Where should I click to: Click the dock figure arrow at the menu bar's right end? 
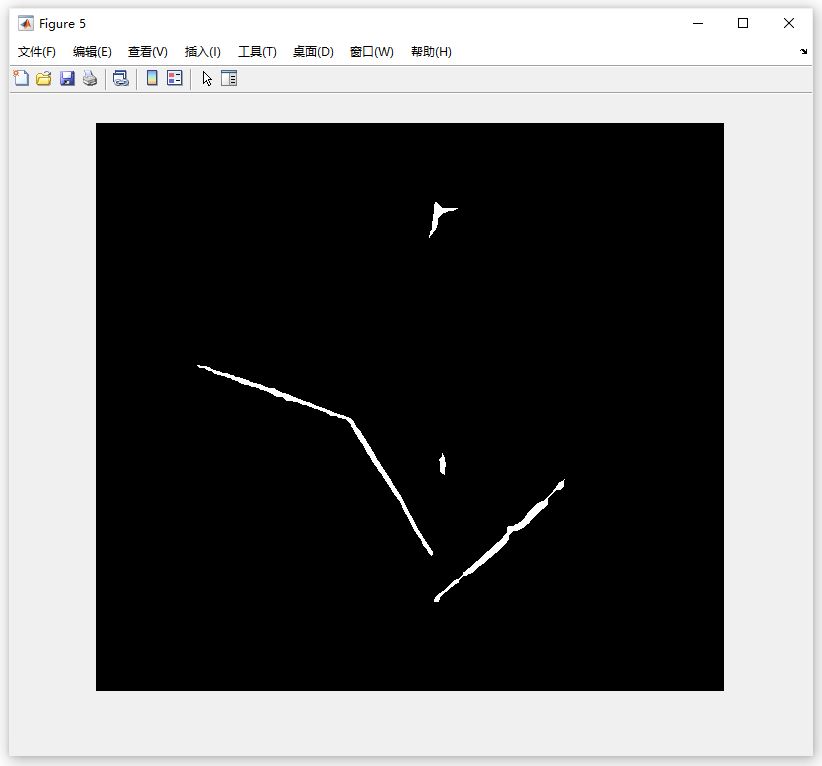click(803, 51)
